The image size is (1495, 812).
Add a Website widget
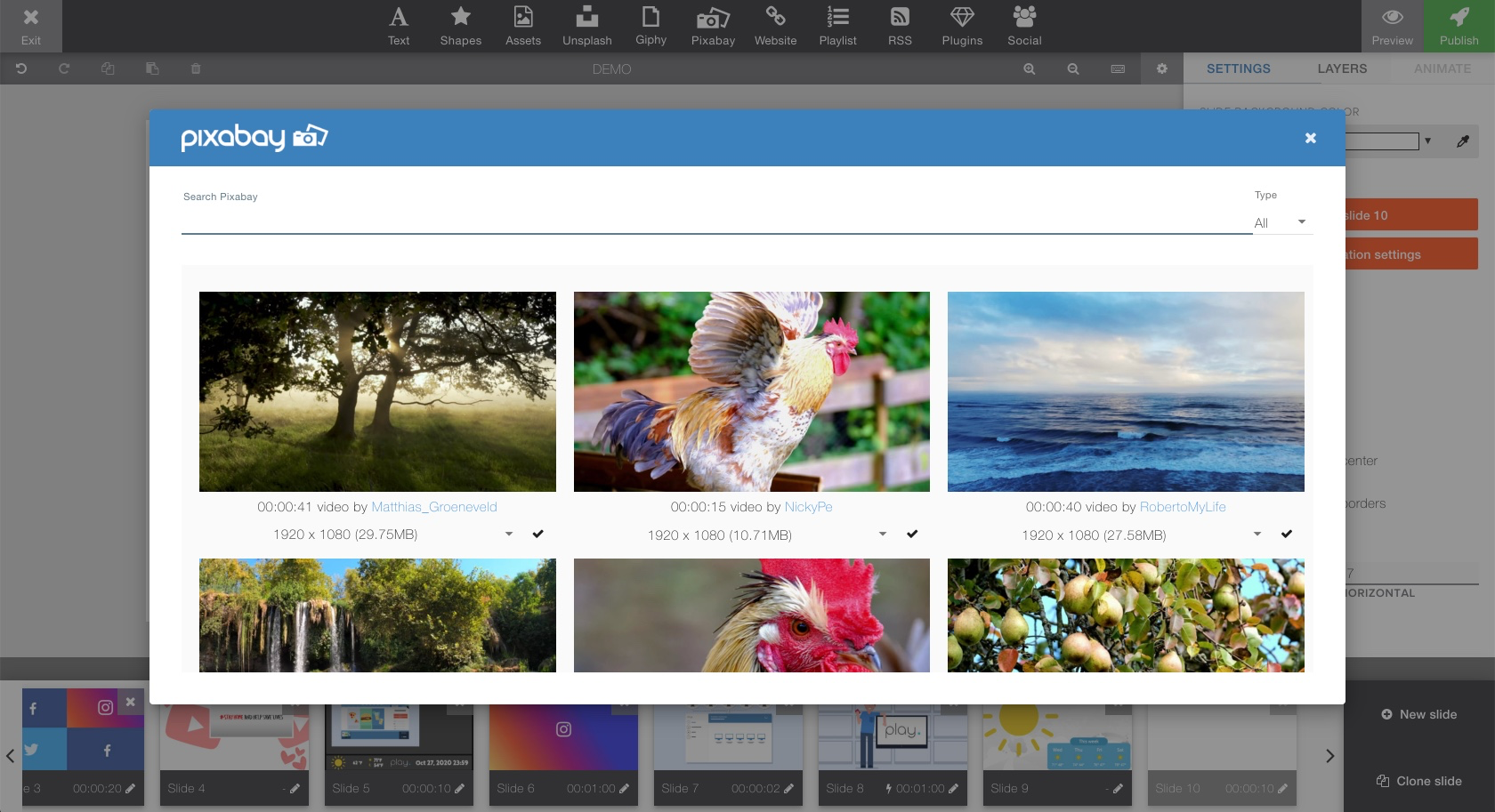tap(776, 27)
